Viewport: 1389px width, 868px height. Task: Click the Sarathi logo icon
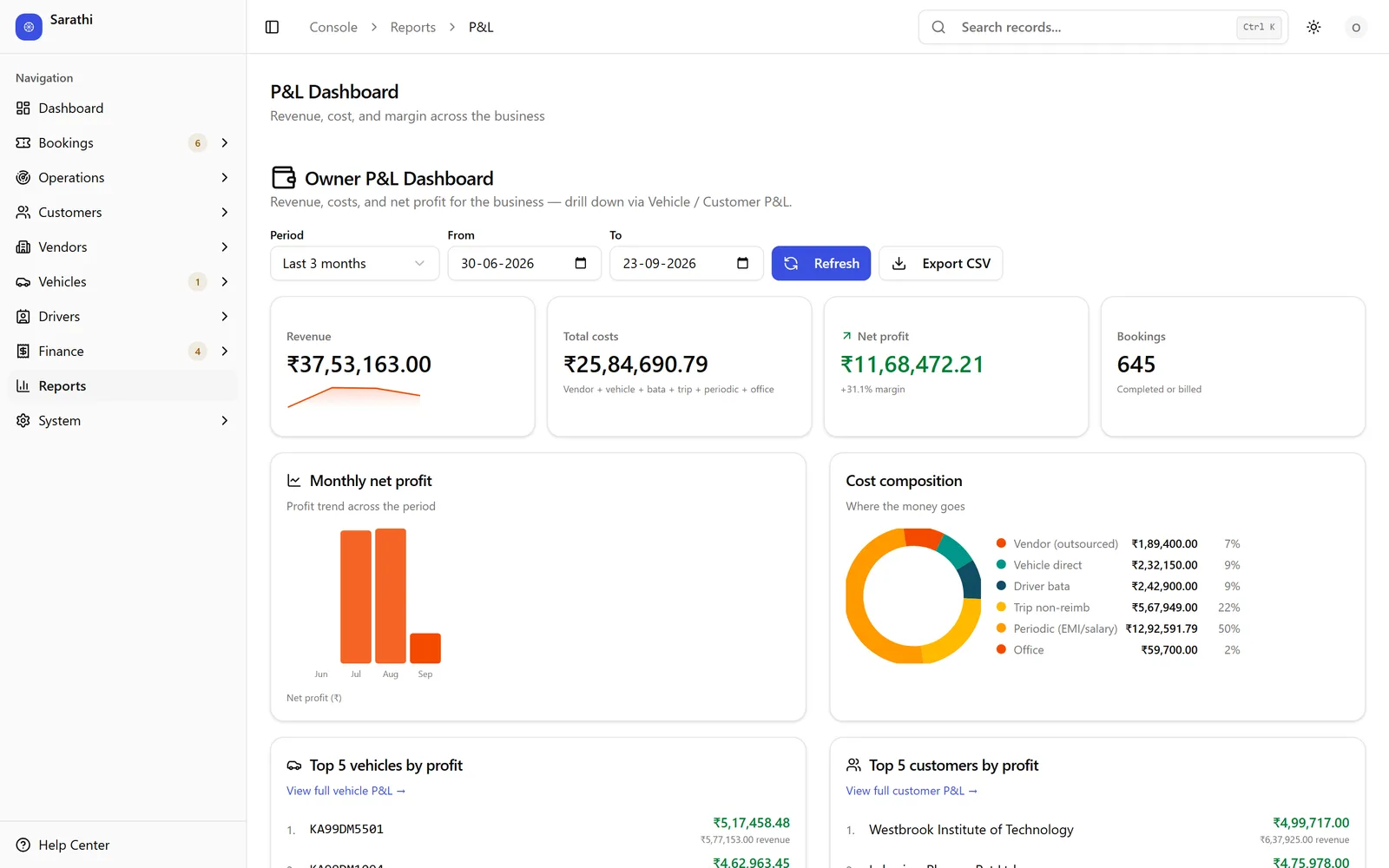coord(29,27)
